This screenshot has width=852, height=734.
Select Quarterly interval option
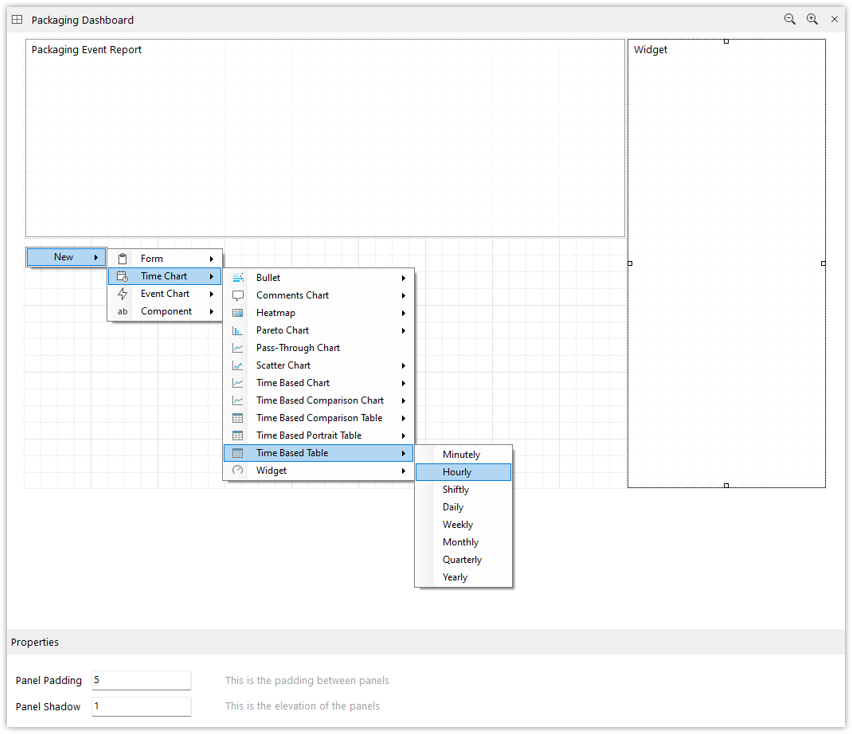click(463, 560)
